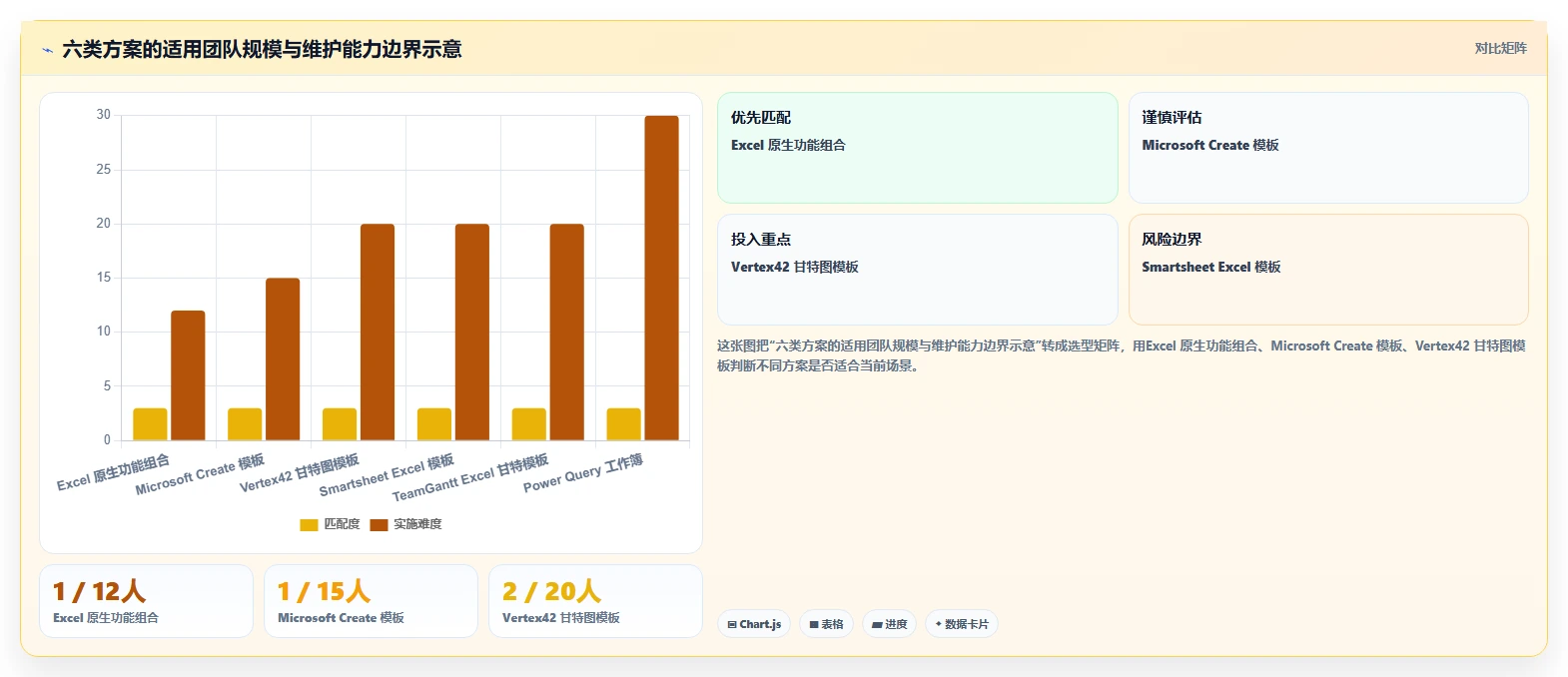Click the description paragraph starting 这张图把

click(x=1122, y=355)
